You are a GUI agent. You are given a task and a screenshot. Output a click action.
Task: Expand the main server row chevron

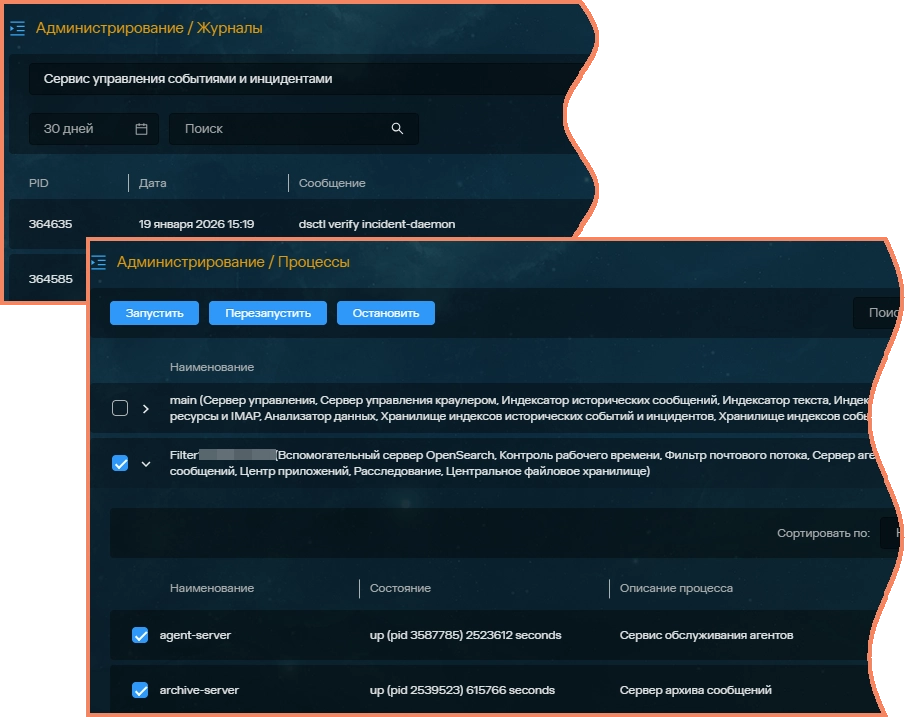coord(146,408)
